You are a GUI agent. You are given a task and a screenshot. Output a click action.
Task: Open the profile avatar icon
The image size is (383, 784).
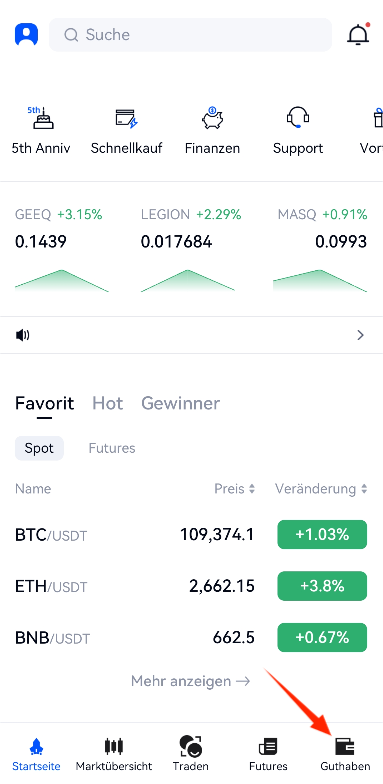pos(26,34)
